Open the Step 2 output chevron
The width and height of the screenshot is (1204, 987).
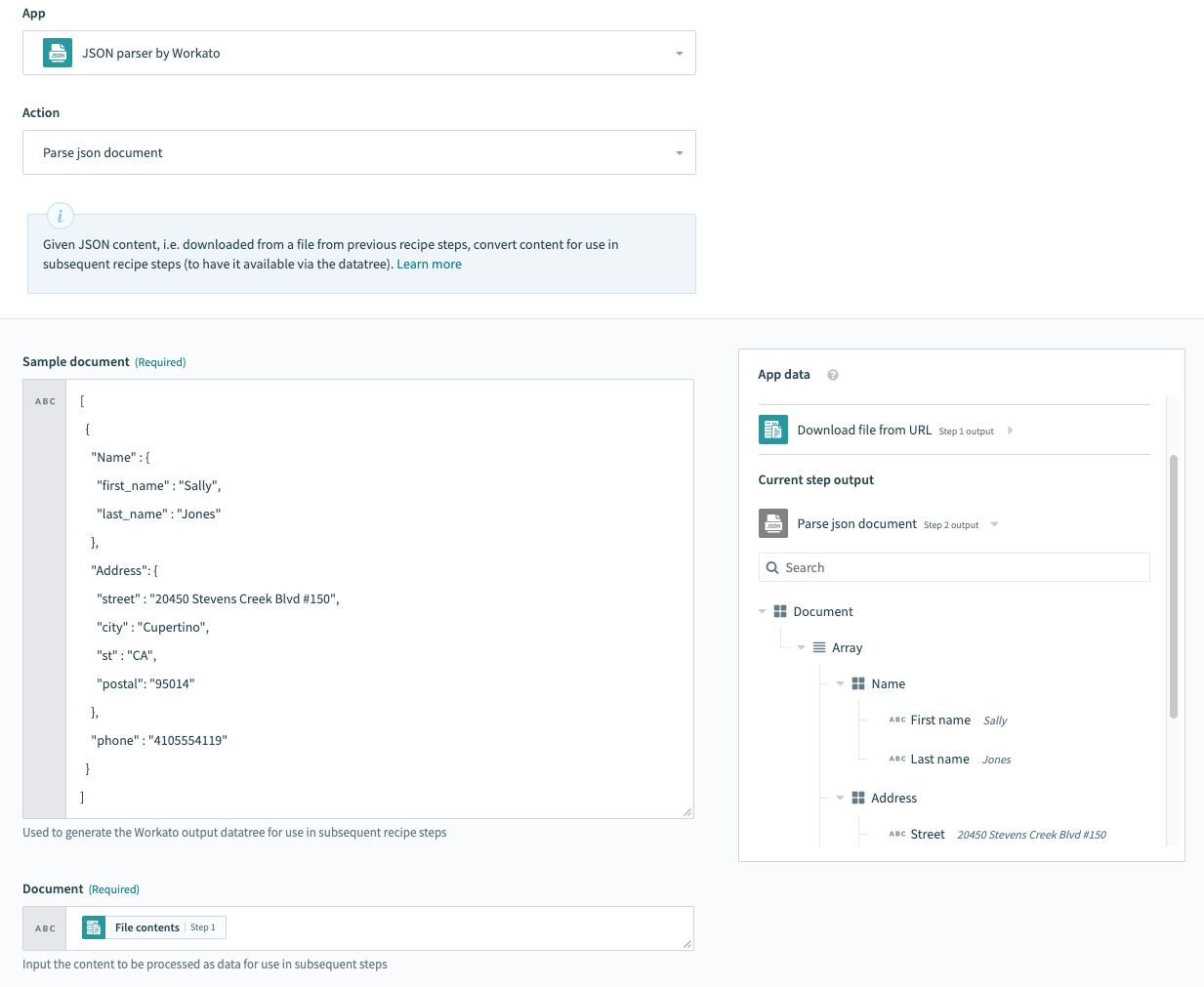tap(994, 523)
